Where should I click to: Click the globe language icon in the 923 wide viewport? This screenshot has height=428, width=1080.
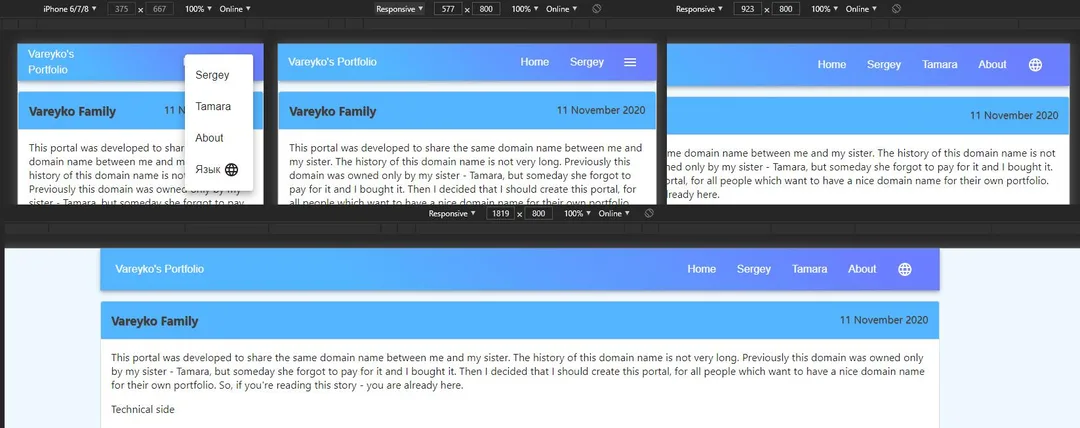click(x=1035, y=65)
